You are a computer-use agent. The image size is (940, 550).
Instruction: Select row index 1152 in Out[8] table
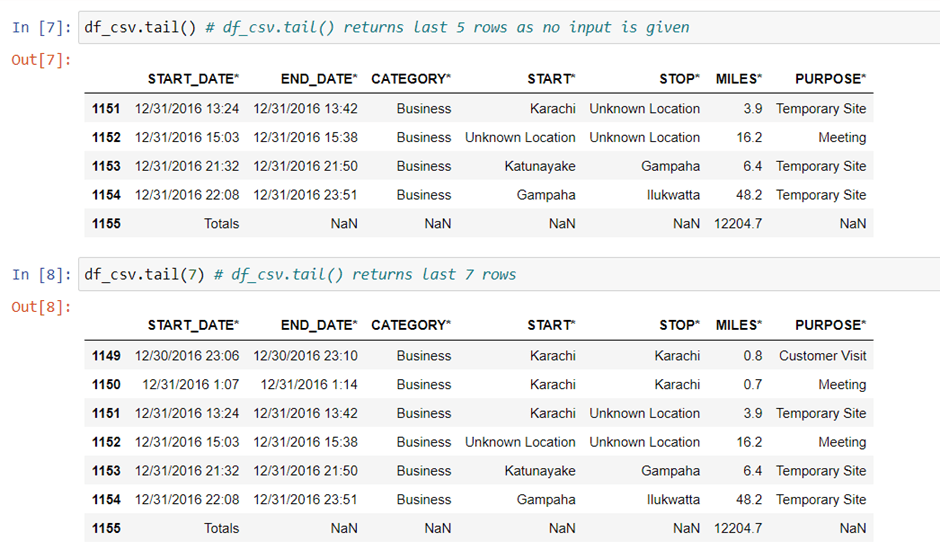pos(106,442)
